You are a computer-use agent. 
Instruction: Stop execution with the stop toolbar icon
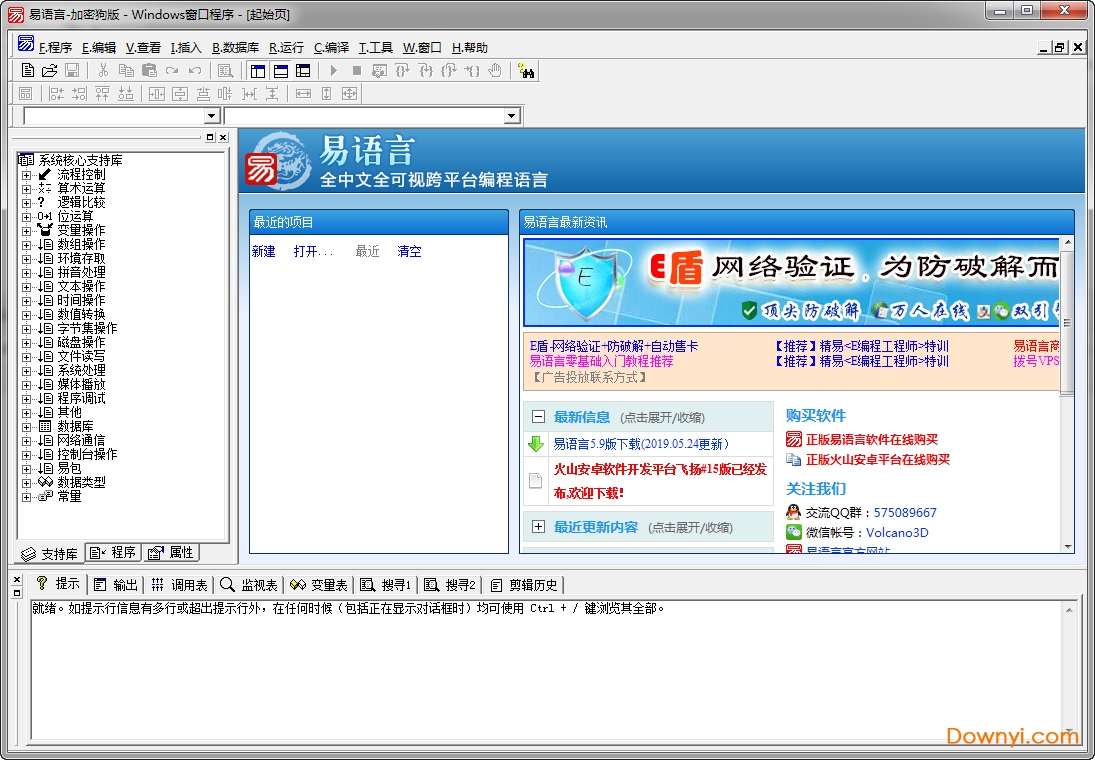click(x=357, y=70)
